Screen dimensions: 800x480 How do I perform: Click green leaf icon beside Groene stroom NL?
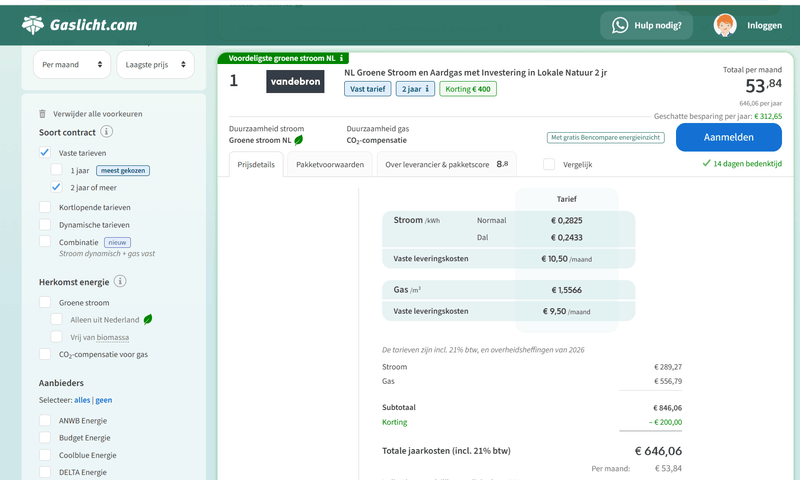pos(299,140)
